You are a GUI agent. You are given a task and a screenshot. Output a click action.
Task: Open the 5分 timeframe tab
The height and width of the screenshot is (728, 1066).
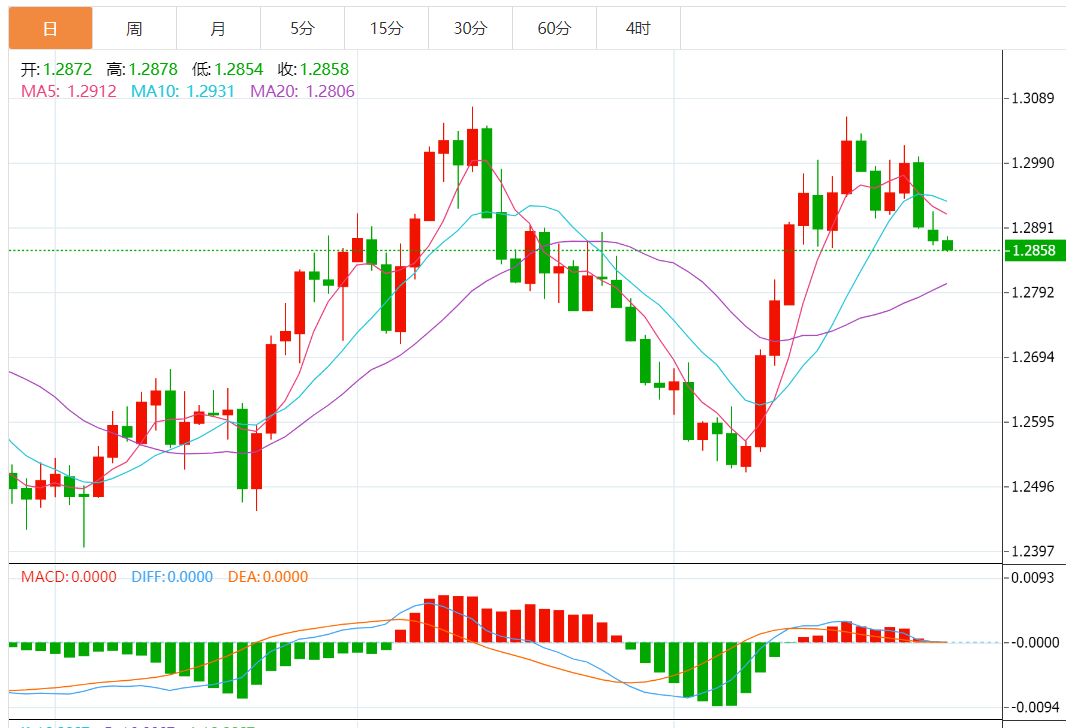tap(303, 29)
